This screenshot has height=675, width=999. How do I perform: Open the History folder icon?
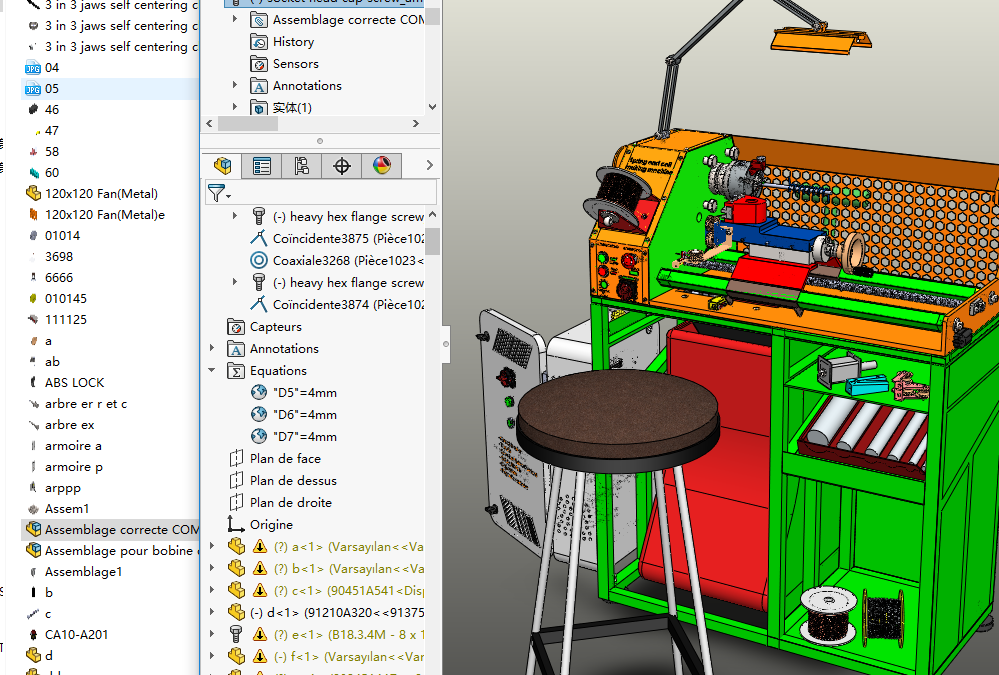[x=258, y=42]
